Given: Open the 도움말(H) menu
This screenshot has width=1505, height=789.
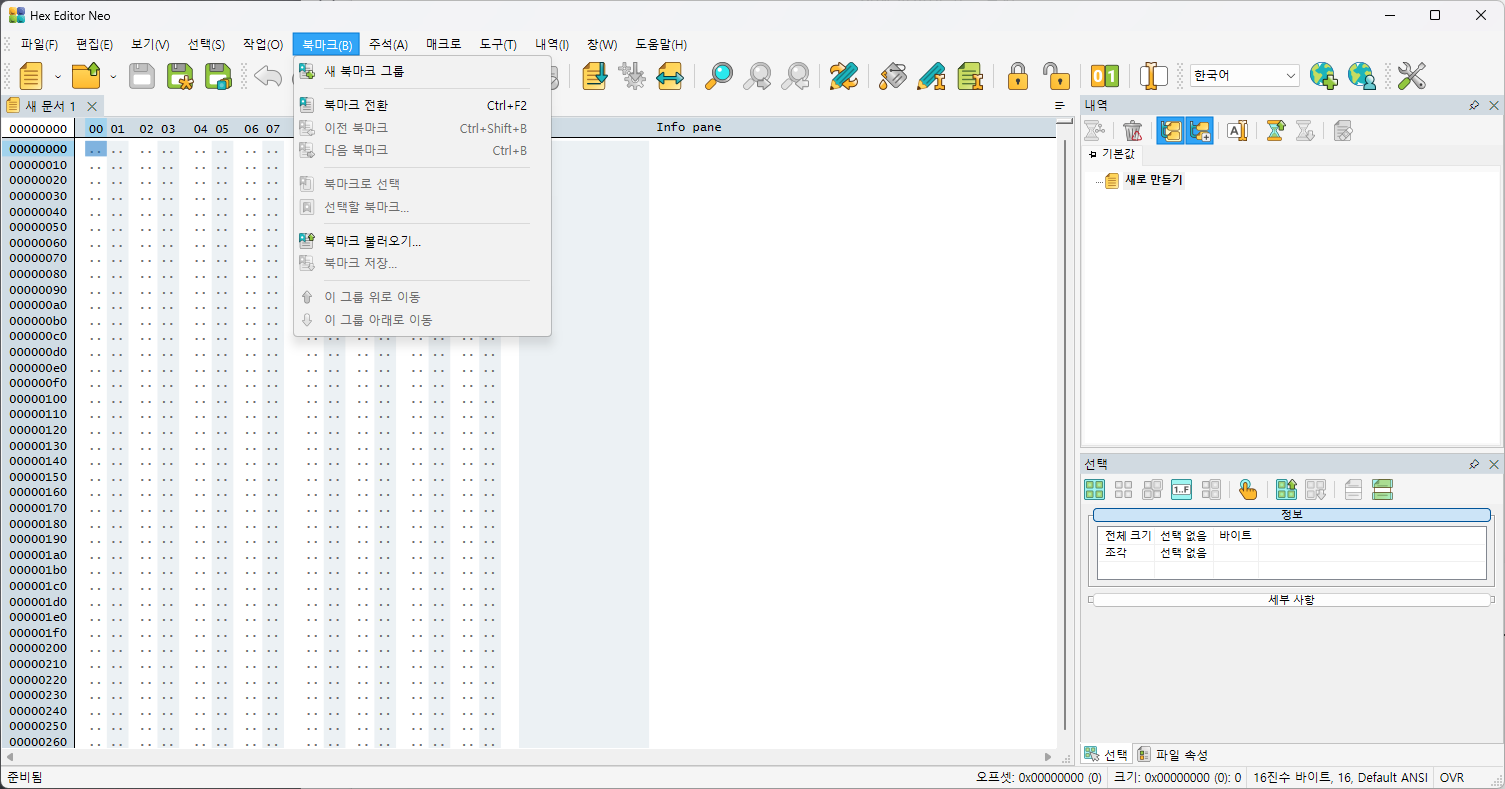Looking at the screenshot, I should pyautogui.click(x=661, y=44).
